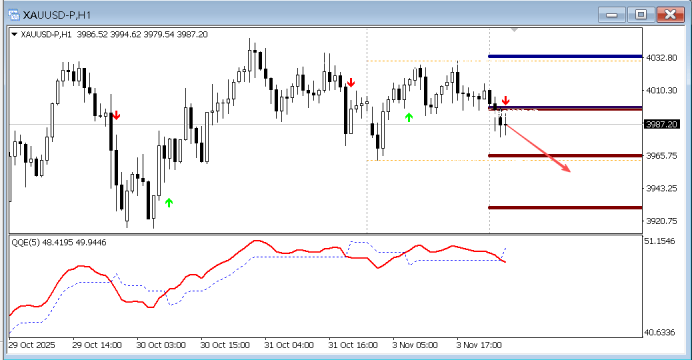Select the top blue horizontal level line

click(x=565, y=56)
